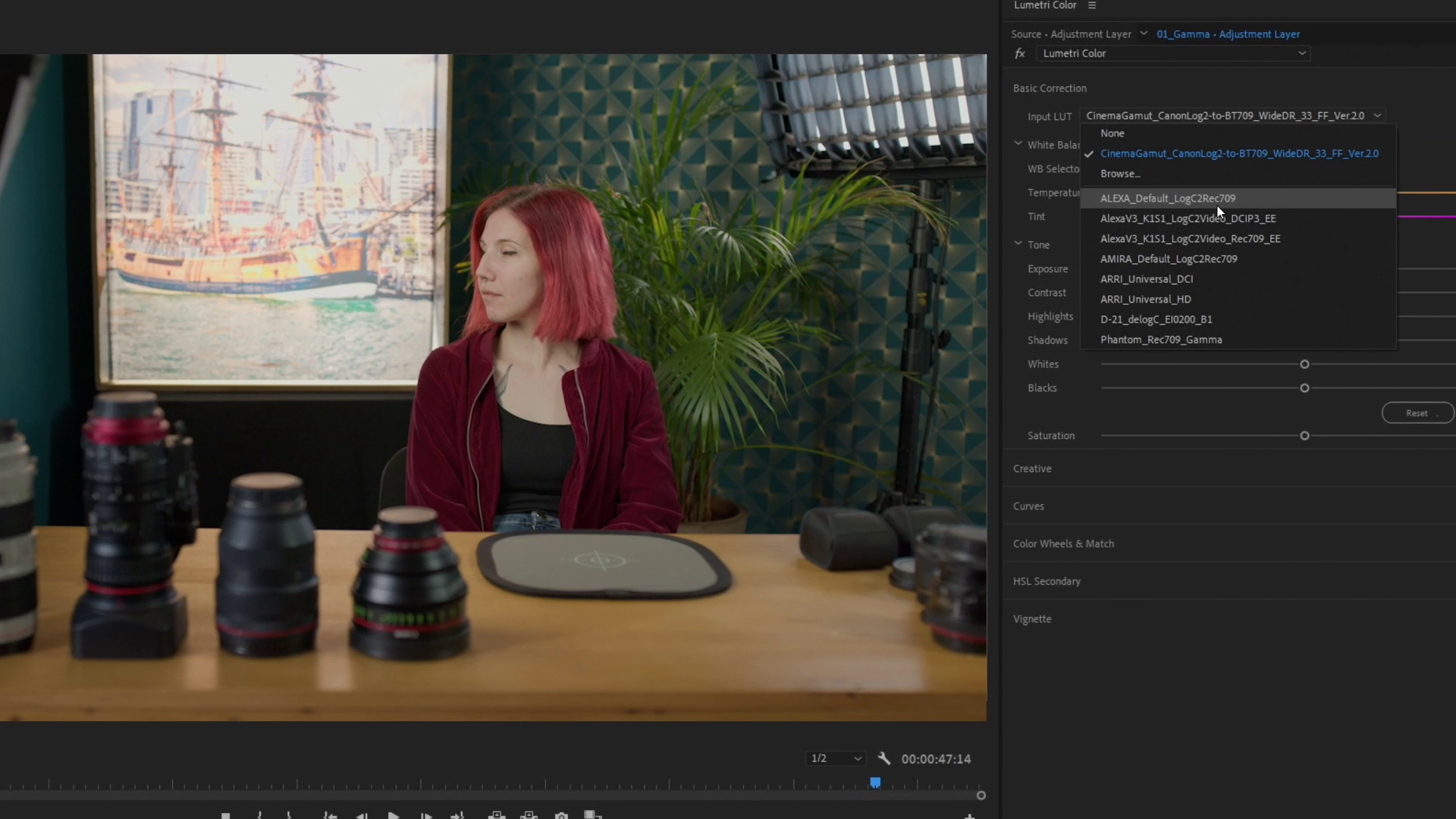Image resolution: width=1456 pixels, height=819 pixels.
Task: Step forward one frame
Action: 426,815
